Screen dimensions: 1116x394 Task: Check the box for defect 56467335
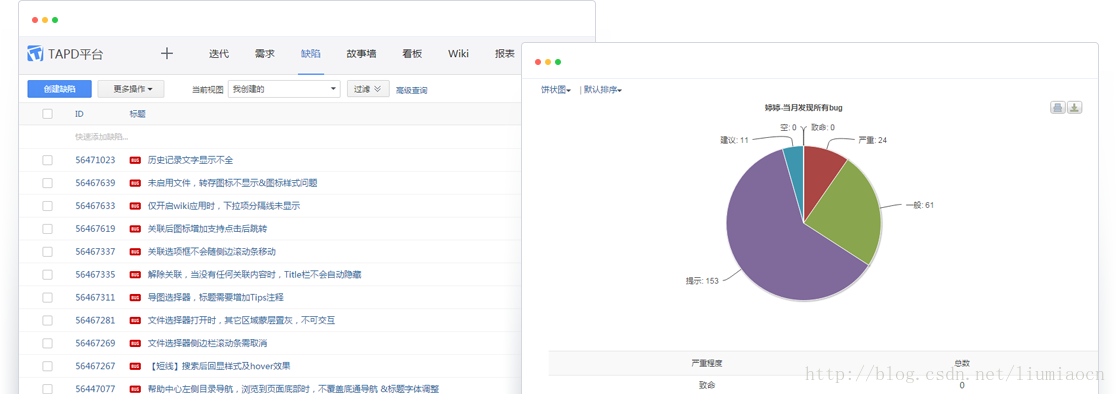click(x=48, y=275)
